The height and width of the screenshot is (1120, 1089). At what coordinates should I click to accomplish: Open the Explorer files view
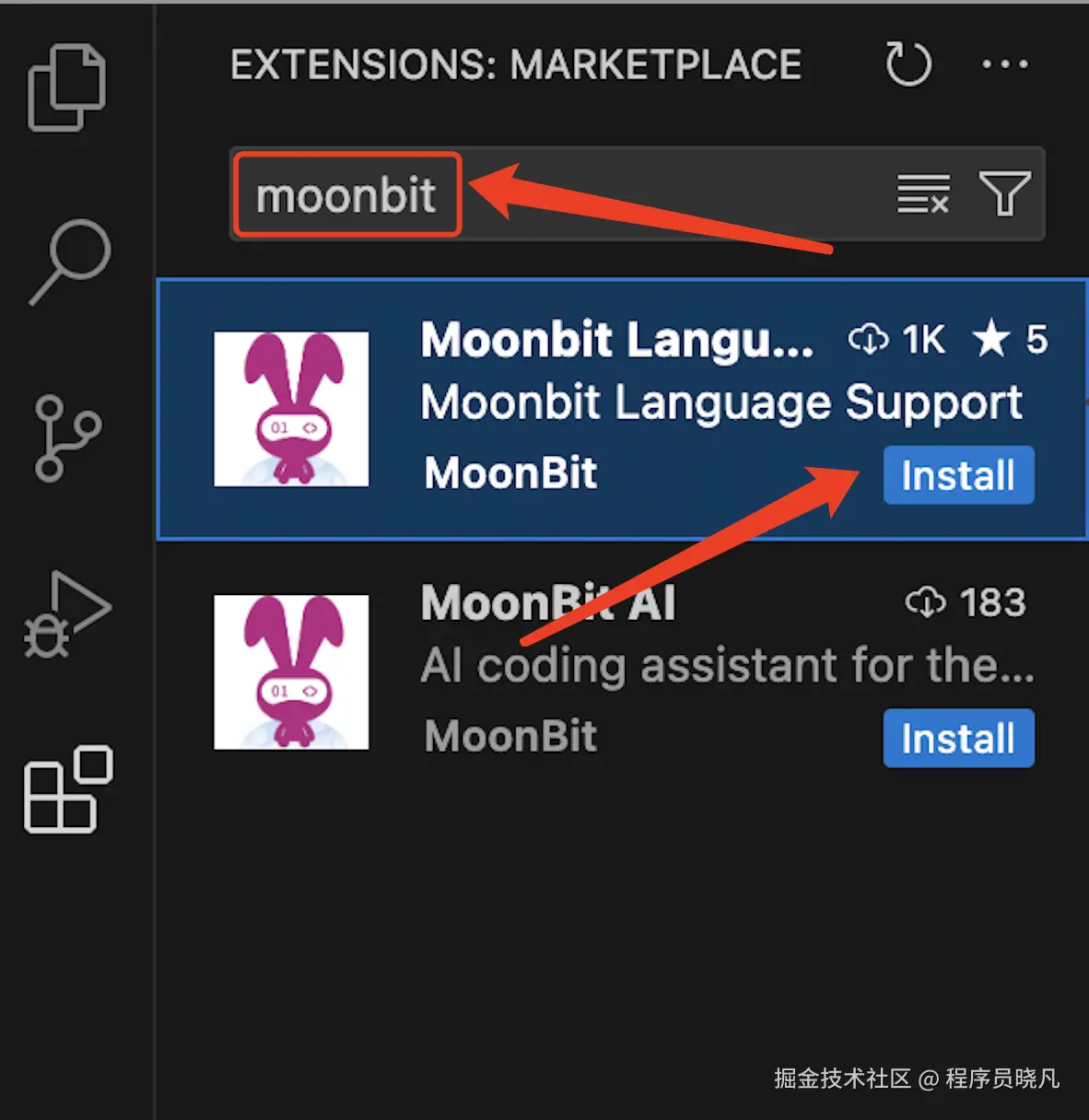tap(67, 87)
